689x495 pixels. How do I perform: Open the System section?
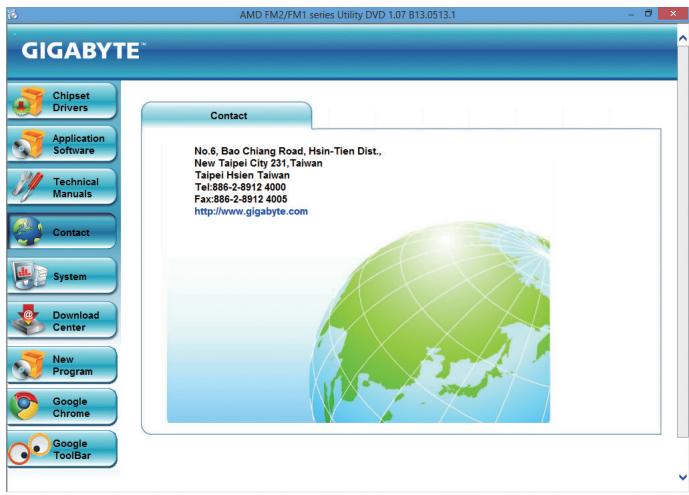coord(62,276)
